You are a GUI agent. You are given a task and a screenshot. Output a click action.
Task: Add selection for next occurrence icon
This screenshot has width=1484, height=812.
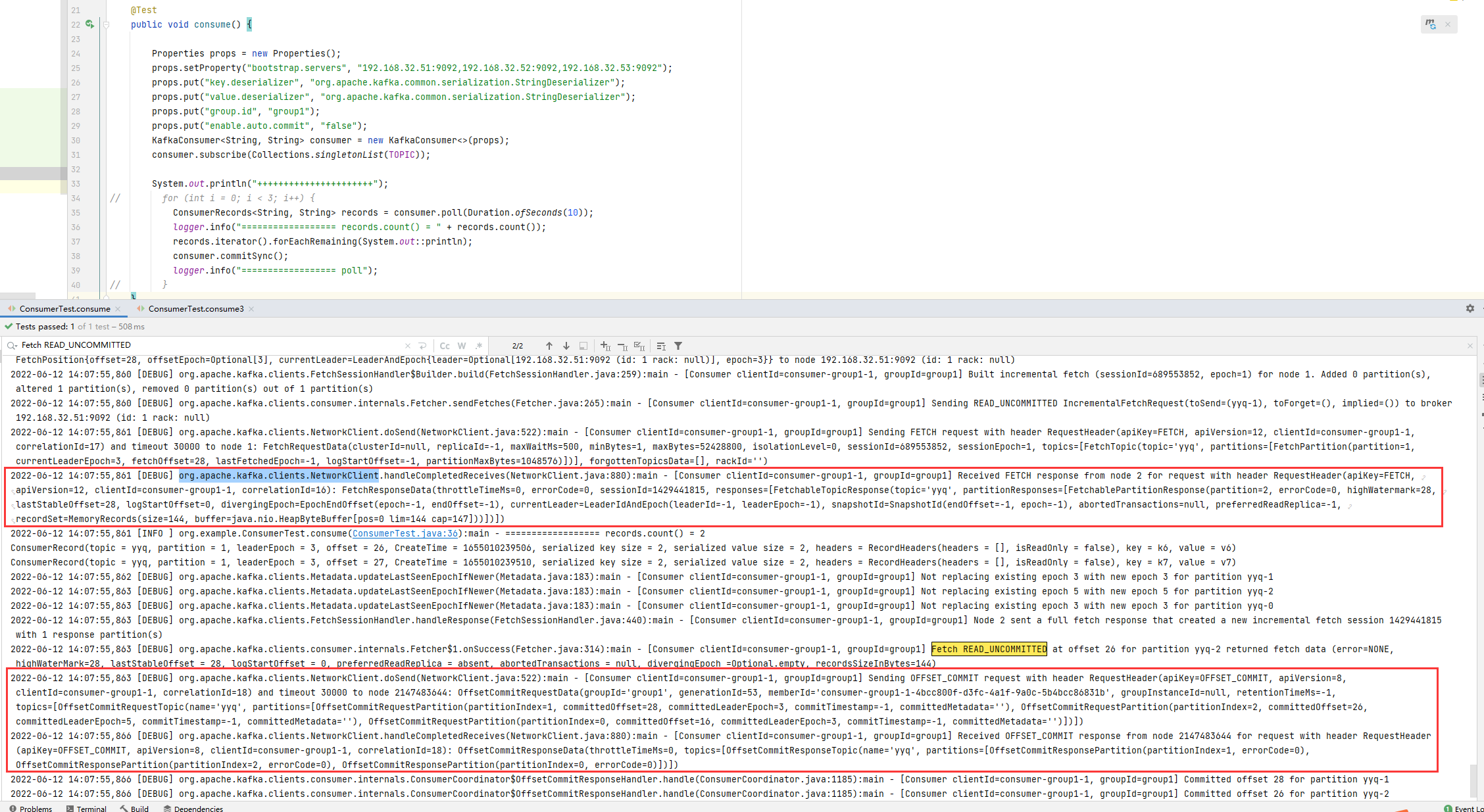605,346
